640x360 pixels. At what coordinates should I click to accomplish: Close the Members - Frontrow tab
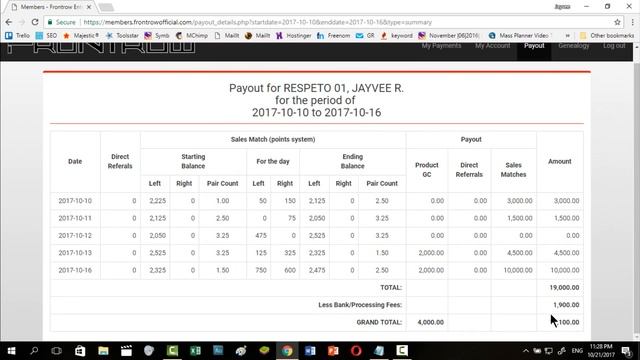click(x=89, y=7)
